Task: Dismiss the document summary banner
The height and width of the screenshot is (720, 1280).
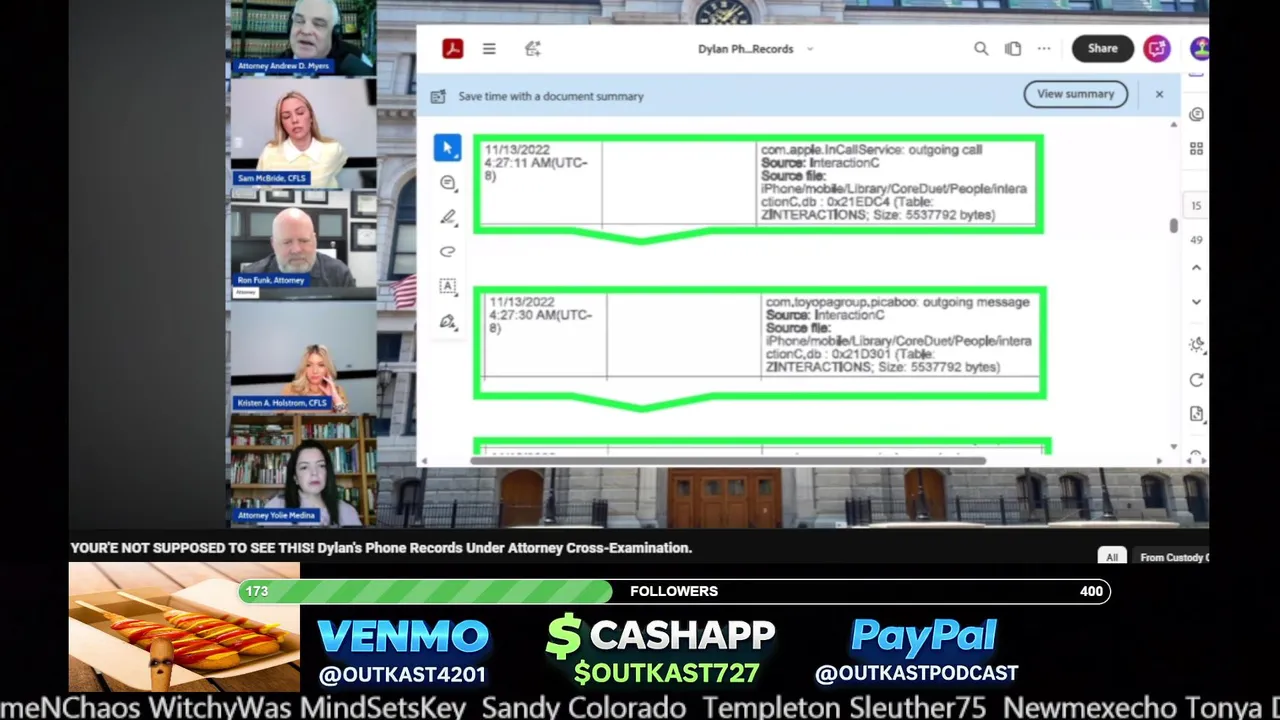Action: pos(1159,94)
